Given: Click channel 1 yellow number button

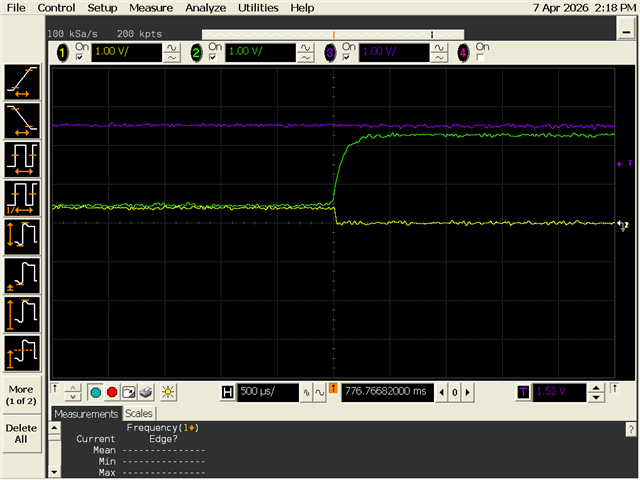Looking at the screenshot, I should [x=62, y=53].
